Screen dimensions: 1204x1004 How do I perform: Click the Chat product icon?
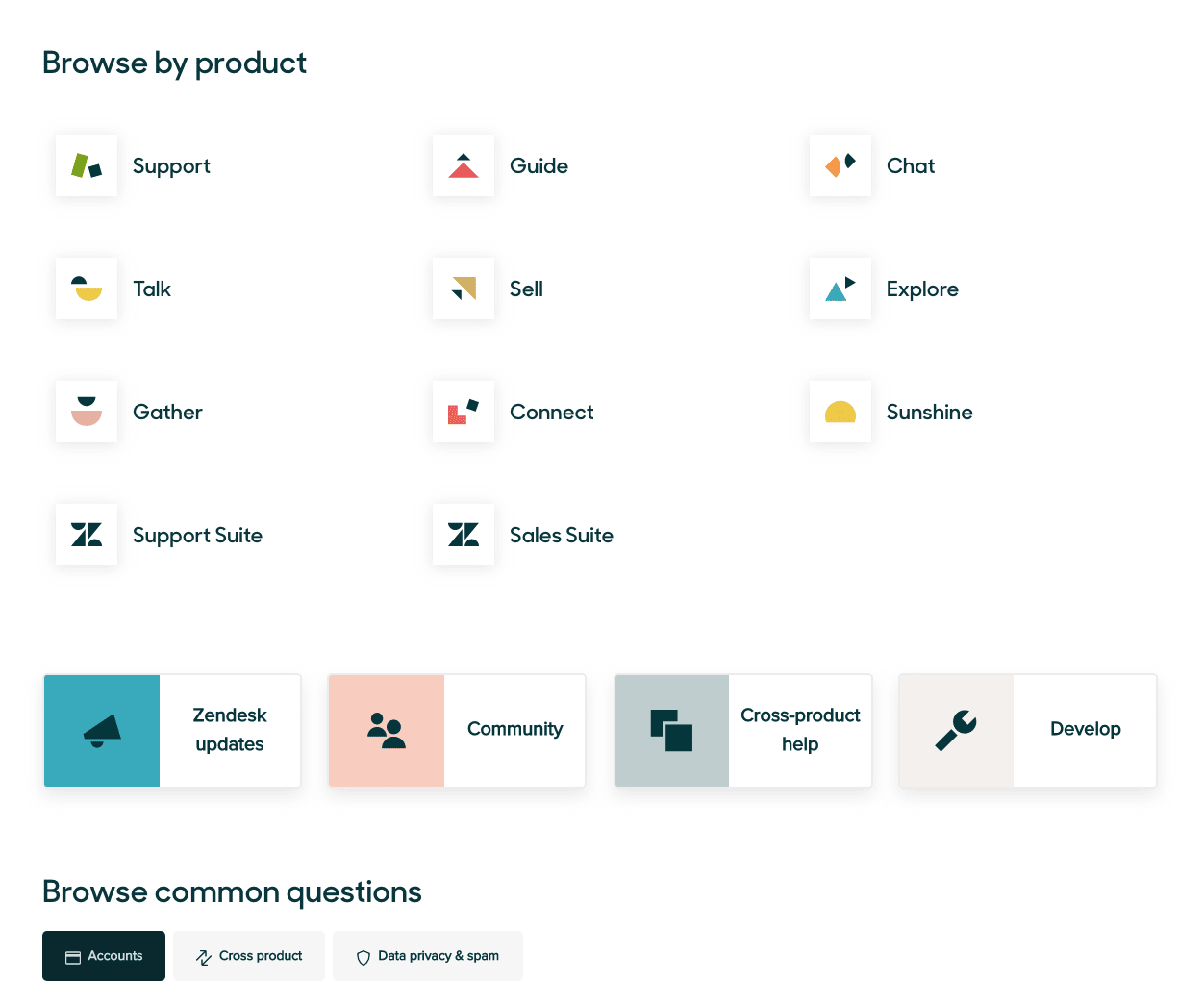coord(840,165)
